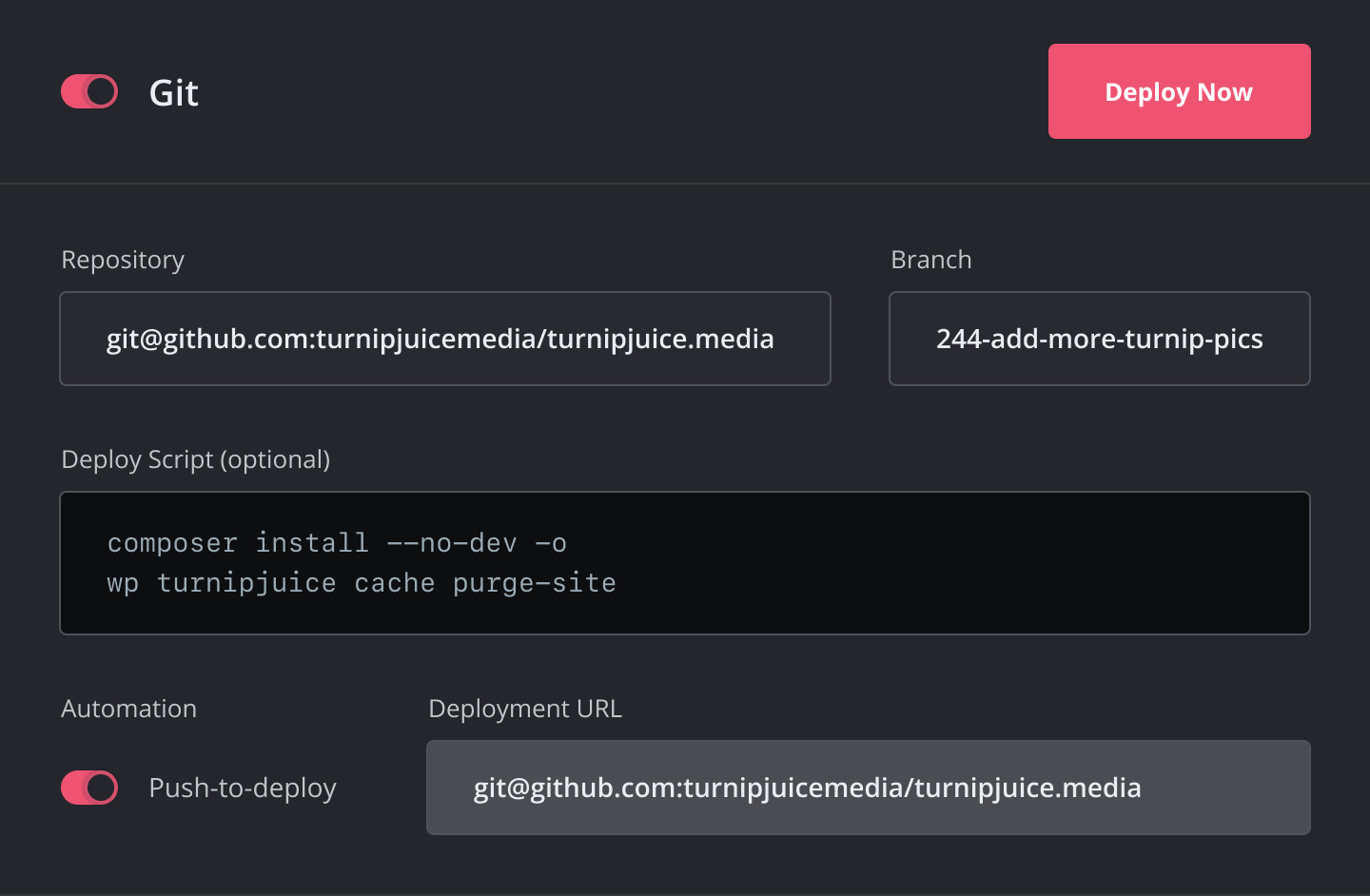Select the deployment URL text to copy it
Image resolution: width=1370 pixels, height=896 pixels.
tap(808, 788)
